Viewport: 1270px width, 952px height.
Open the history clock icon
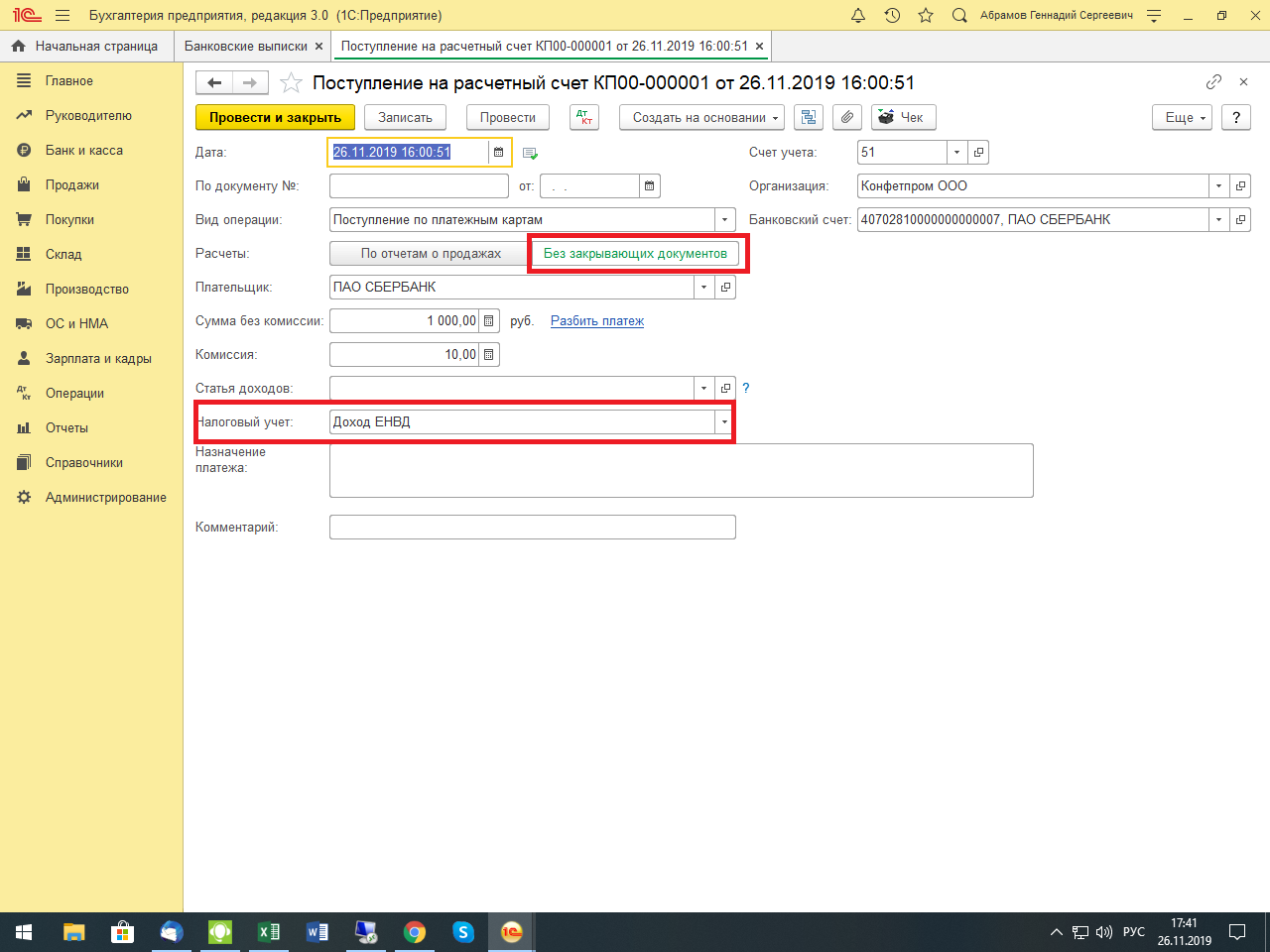coord(892,15)
